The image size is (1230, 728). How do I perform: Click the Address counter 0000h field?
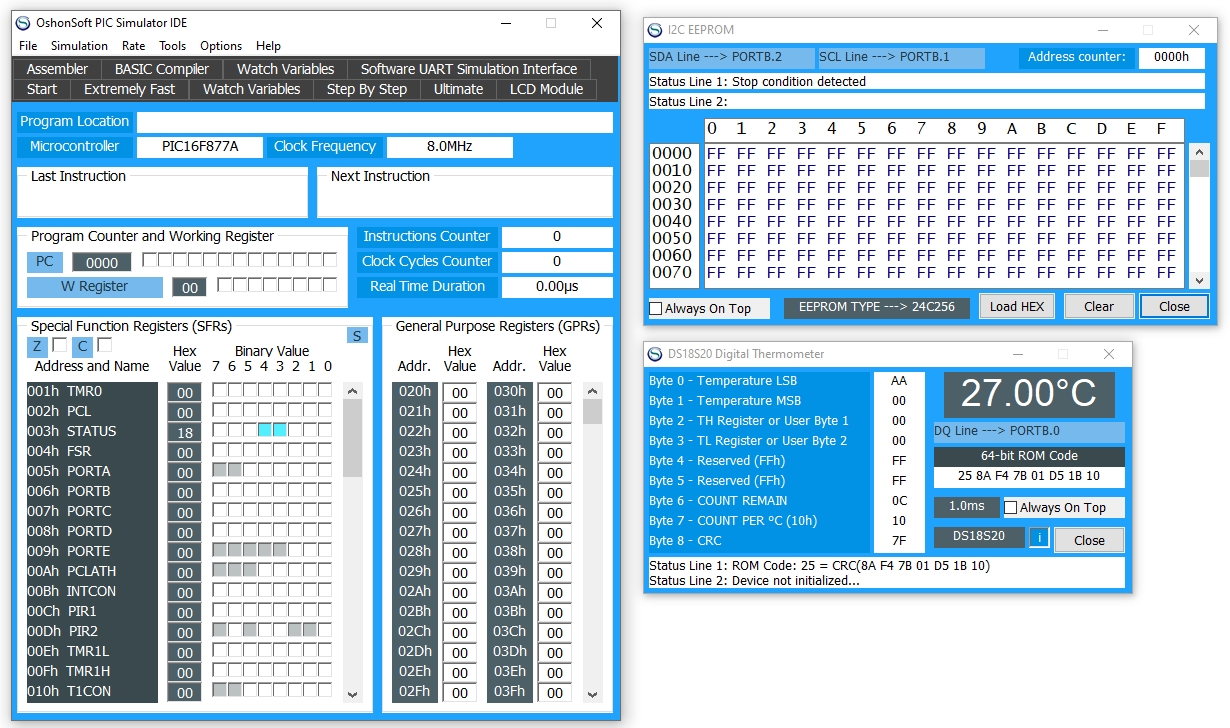click(1171, 58)
